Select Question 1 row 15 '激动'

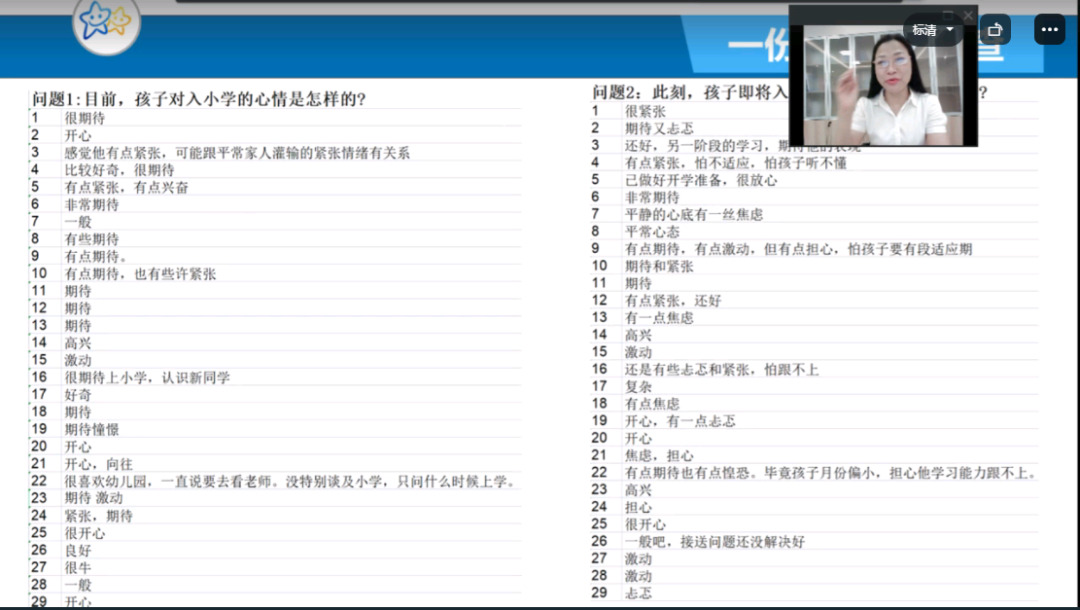pyautogui.click(x=78, y=360)
